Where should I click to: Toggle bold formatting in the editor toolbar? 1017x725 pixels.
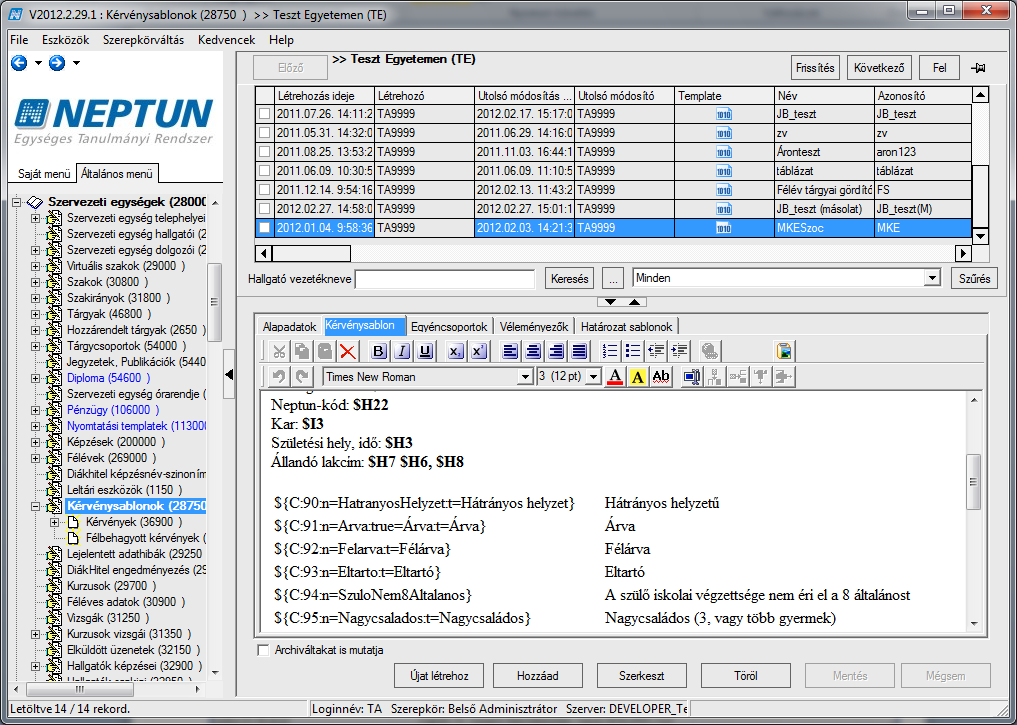coord(379,351)
